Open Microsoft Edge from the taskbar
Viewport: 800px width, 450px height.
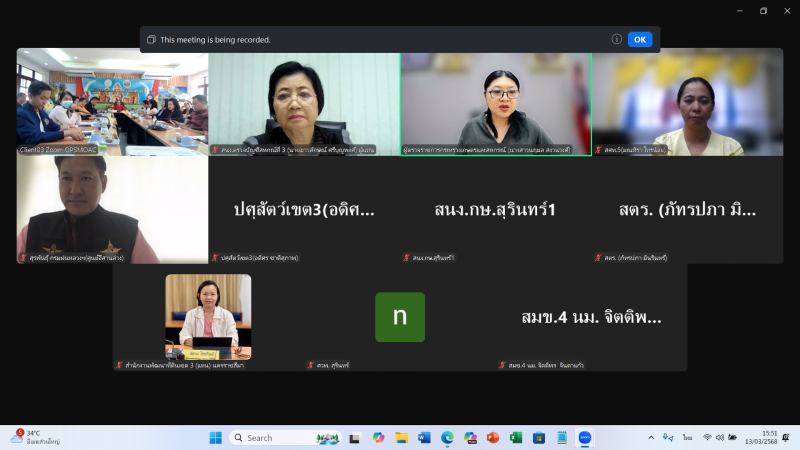[x=447, y=438]
